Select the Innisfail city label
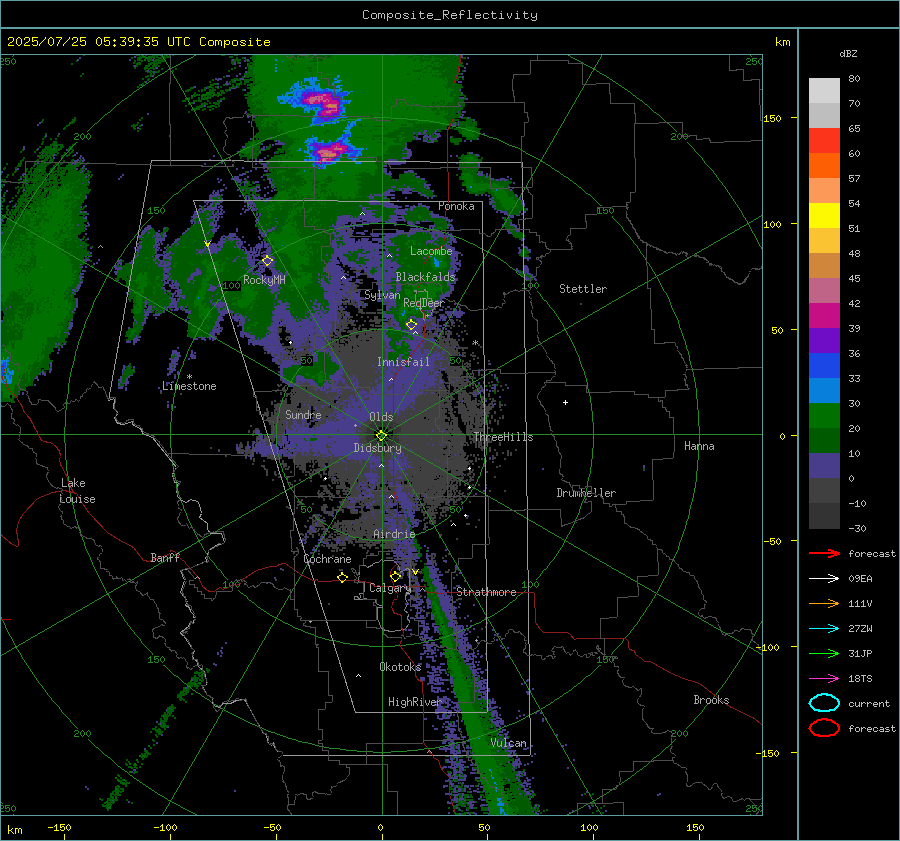The width and height of the screenshot is (900, 841). pyautogui.click(x=403, y=362)
